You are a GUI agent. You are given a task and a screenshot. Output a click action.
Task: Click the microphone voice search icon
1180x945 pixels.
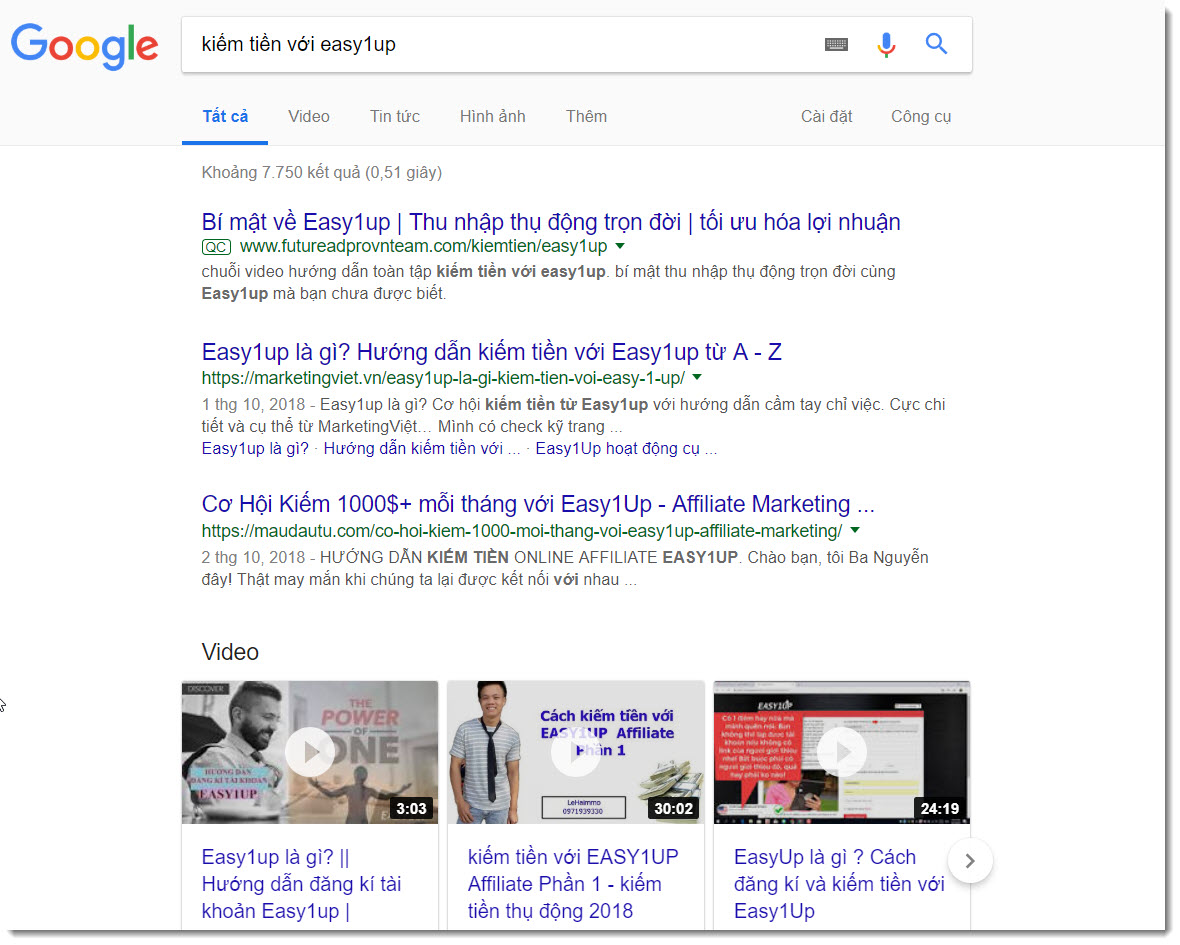point(886,44)
